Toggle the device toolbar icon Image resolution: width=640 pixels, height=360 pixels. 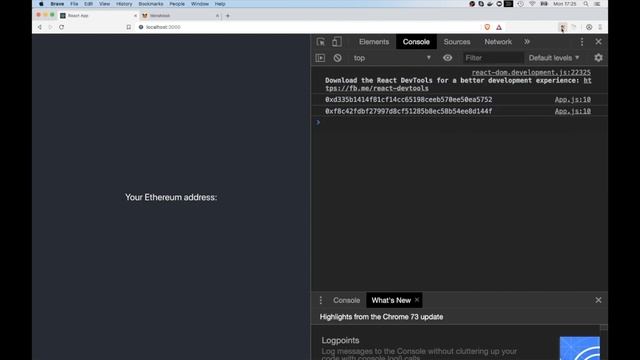tap(336, 42)
